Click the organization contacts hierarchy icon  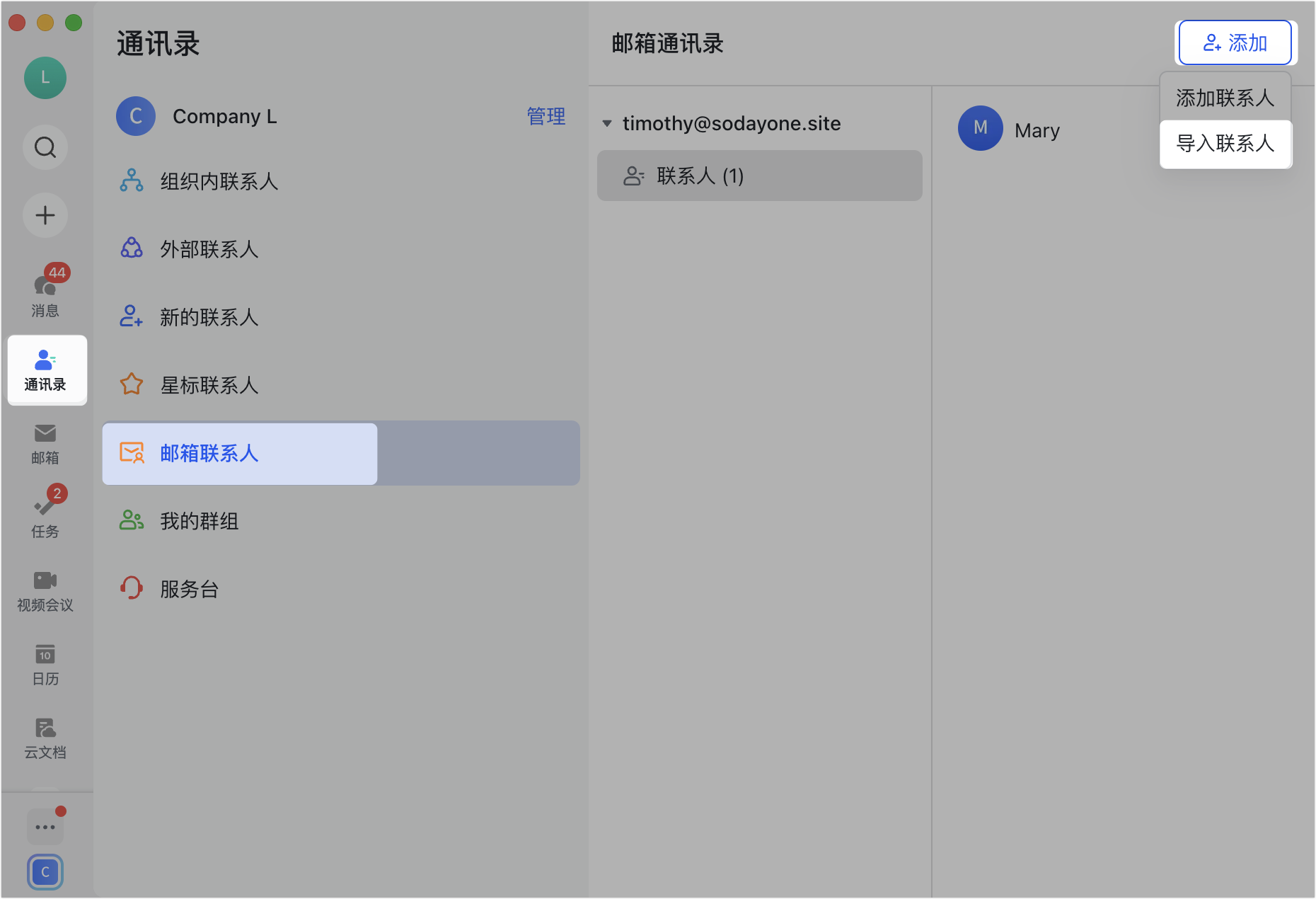point(132,181)
